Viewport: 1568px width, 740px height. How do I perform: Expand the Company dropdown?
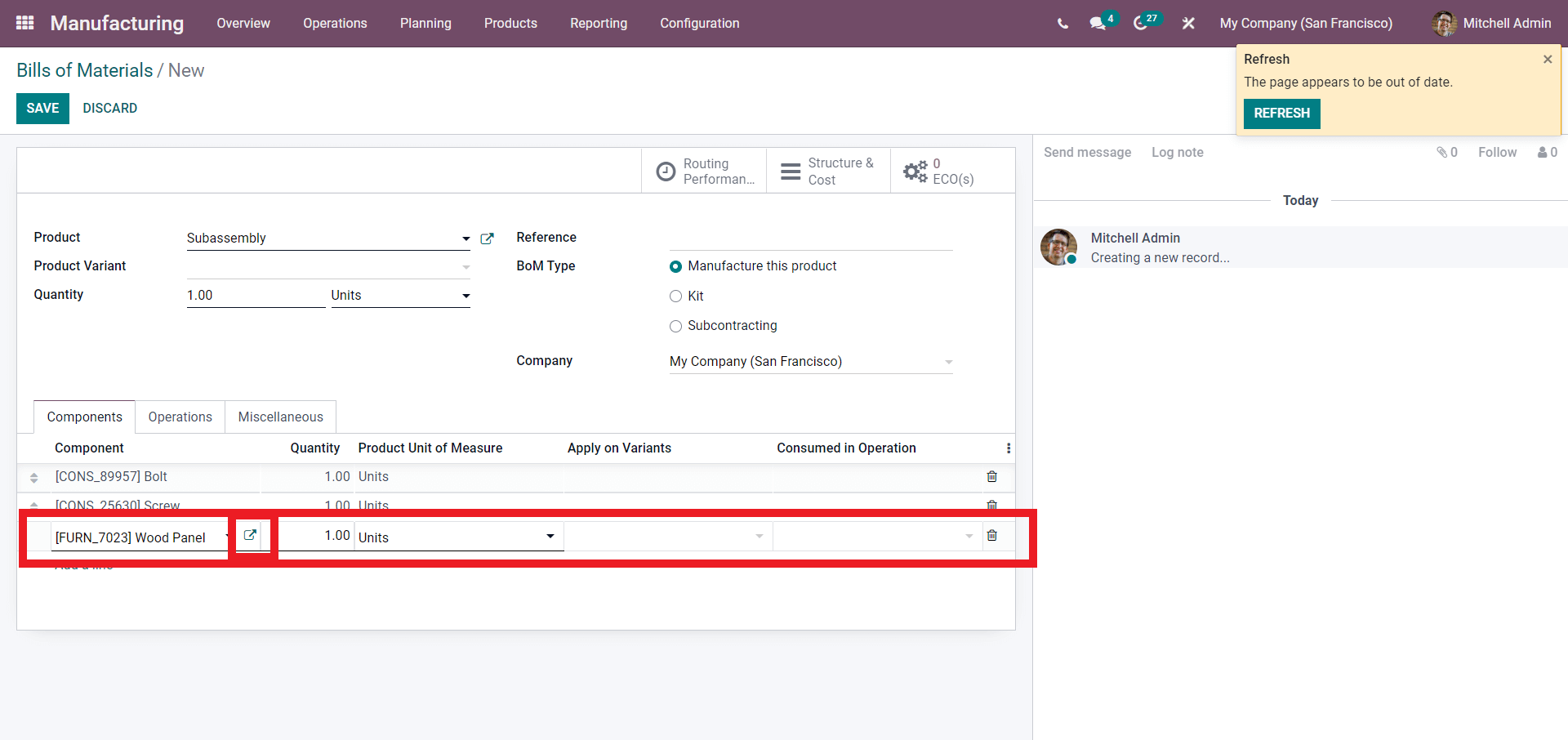click(948, 362)
